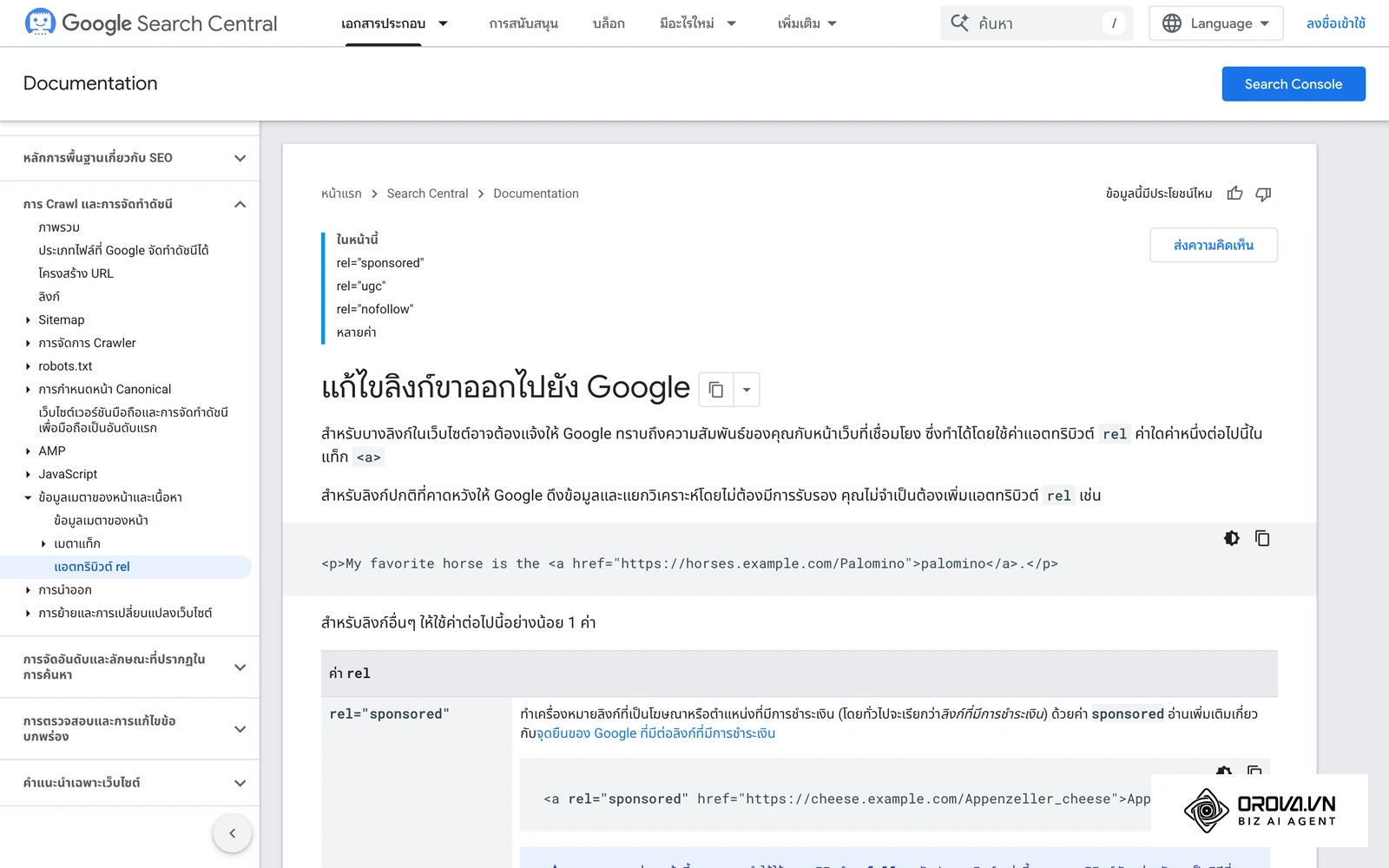Image resolution: width=1389 pixels, height=868 pixels.
Task: Expand the เมตาแท็ก sub-item
Action: click(43, 544)
